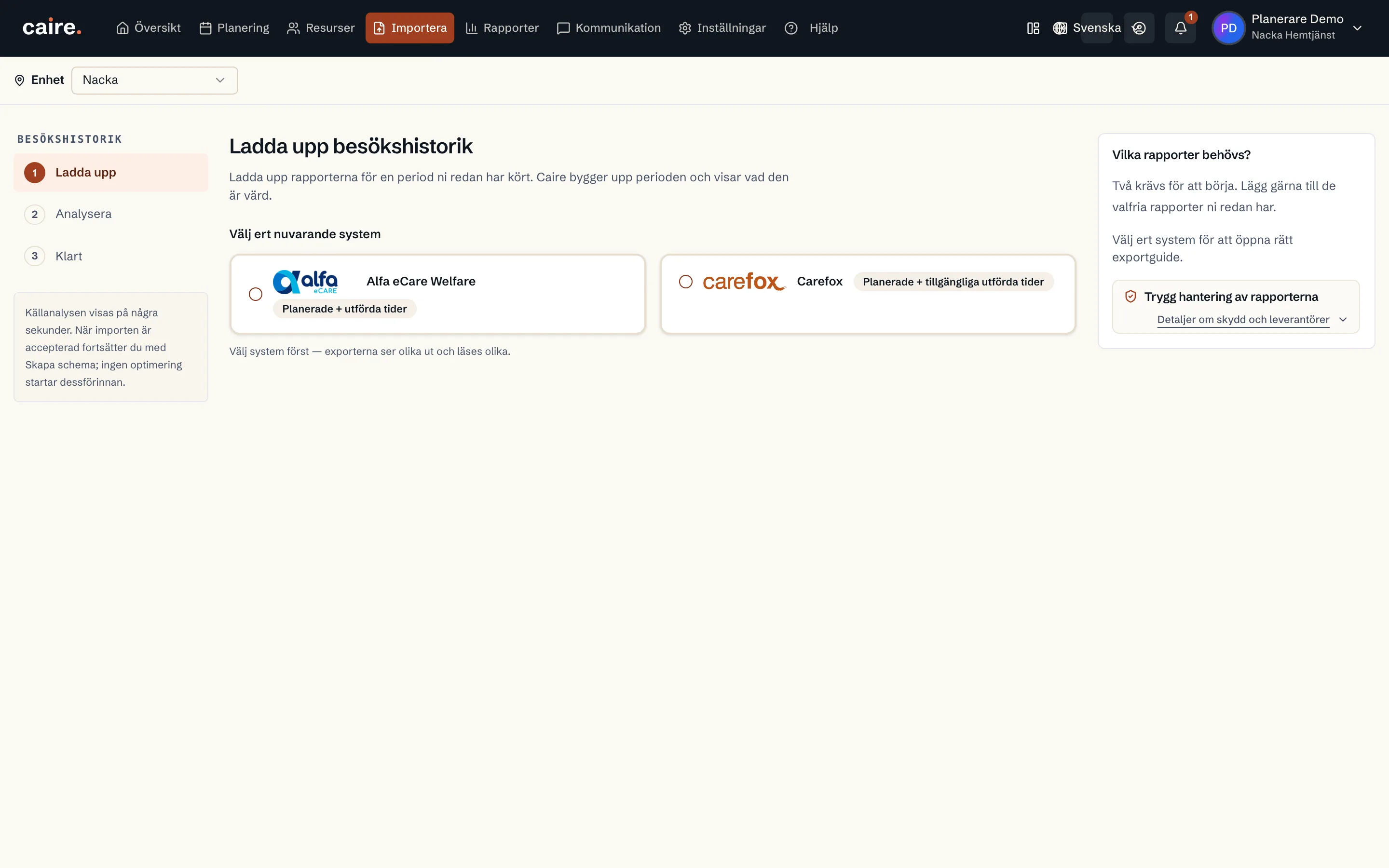This screenshot has height=868, width=1389.
Task: Click the carefox logo
Action: click(x=744, y=281)
